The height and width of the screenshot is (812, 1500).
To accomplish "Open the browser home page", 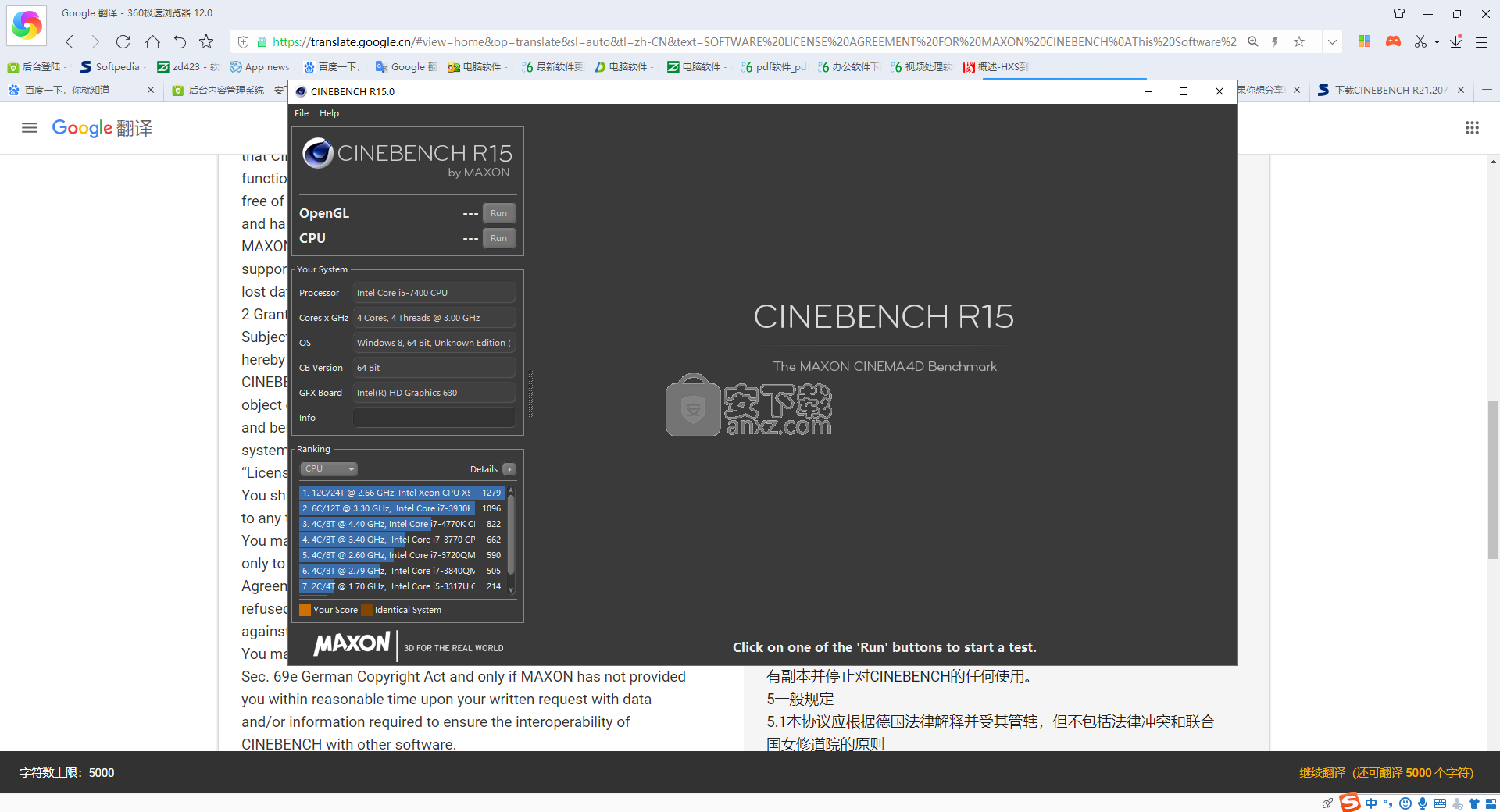I will [x=152, y=41].
